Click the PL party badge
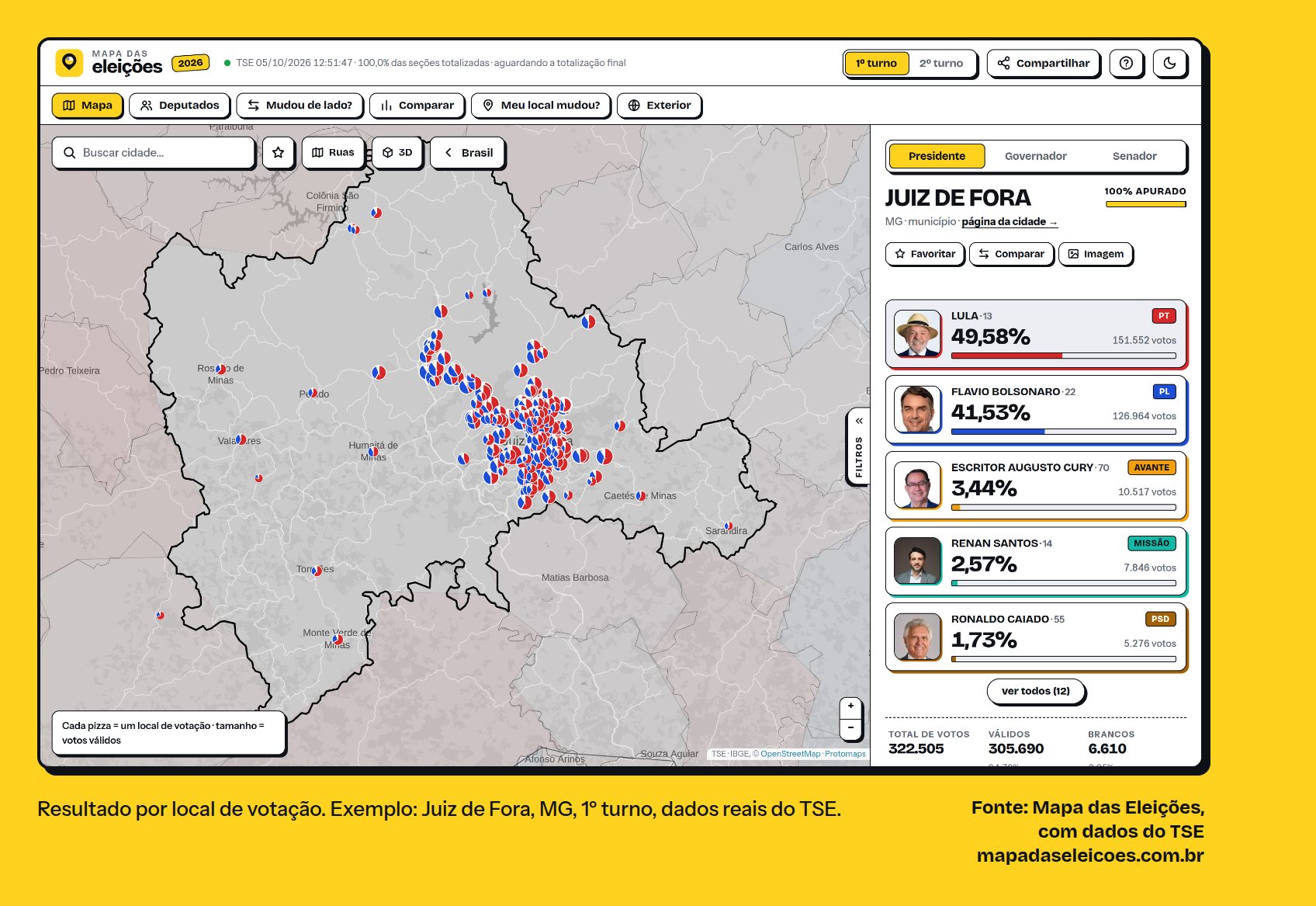The height and width of the screenshot is (906, 1316). coord(1164,392)
